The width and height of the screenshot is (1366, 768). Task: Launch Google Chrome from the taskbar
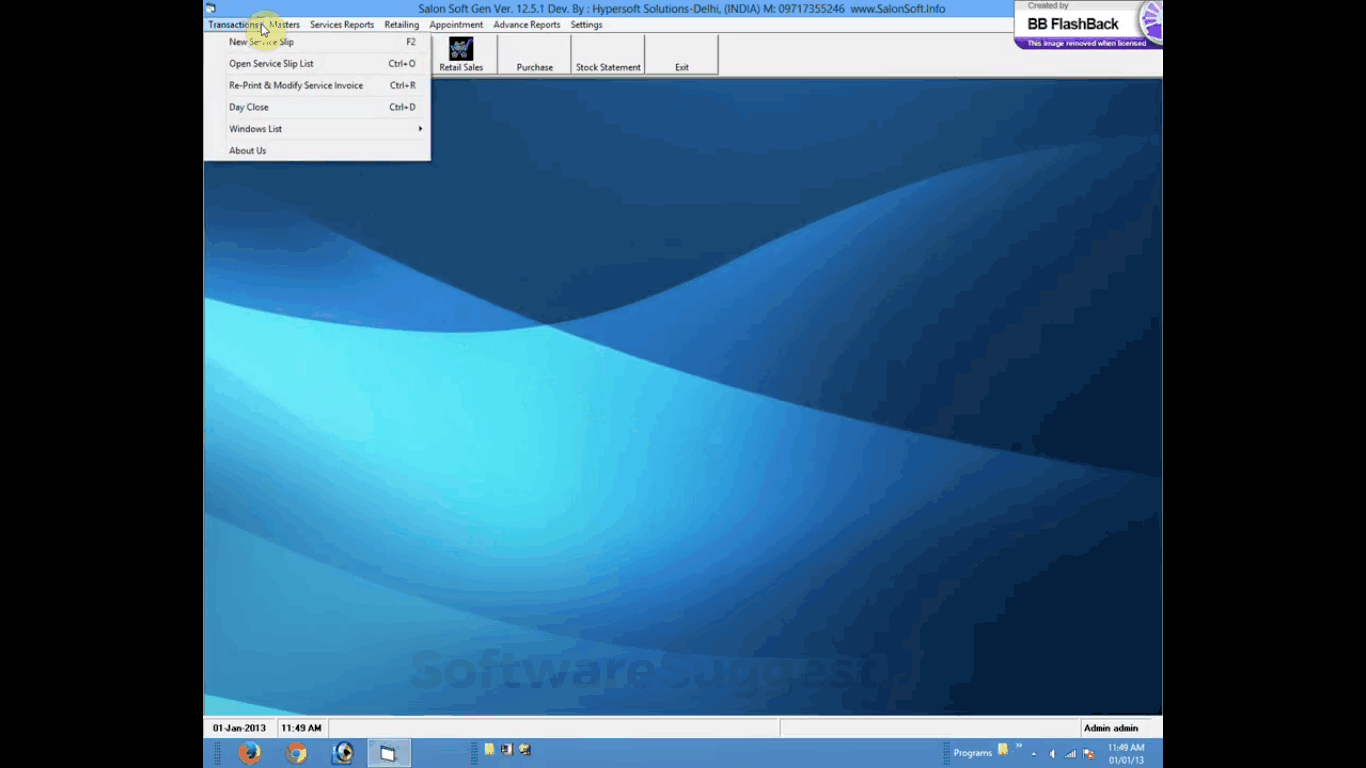coord(296,753)
